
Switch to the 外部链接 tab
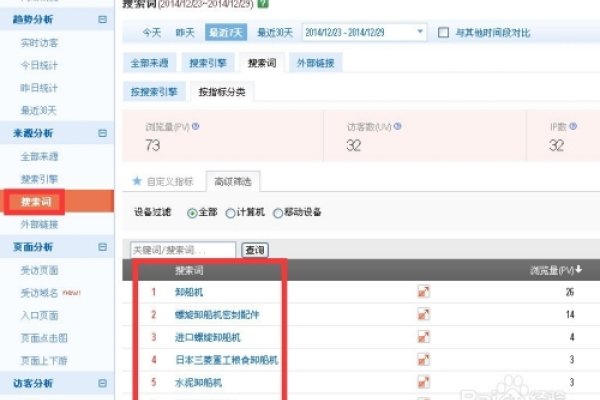pos(316,63)
